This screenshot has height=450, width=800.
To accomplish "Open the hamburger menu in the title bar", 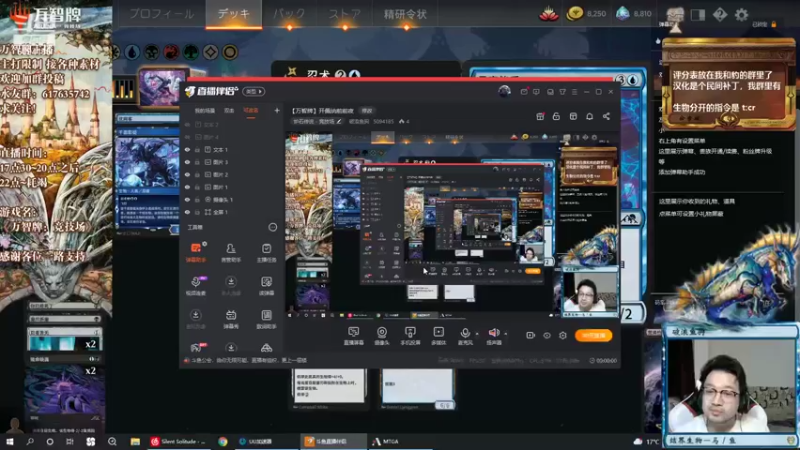I will [574, 92].
